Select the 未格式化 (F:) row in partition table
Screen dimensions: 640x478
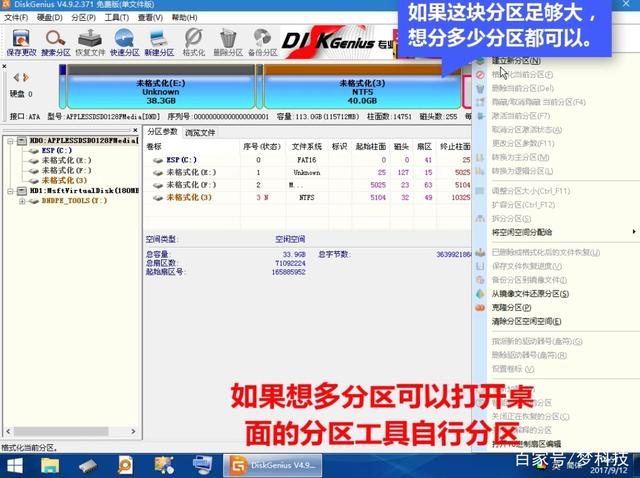click(x=308, y=185)
